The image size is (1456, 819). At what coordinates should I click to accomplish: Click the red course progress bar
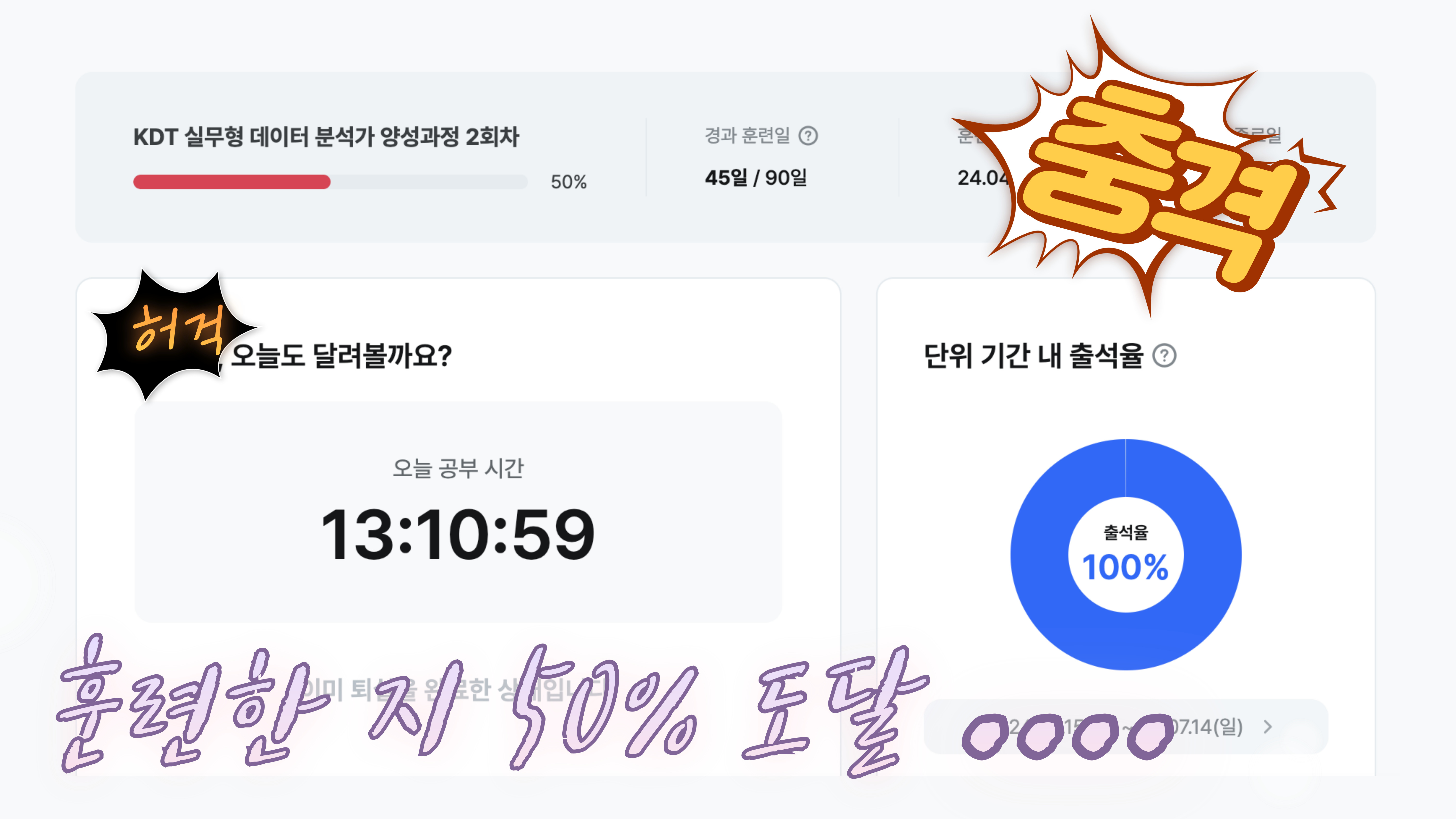point(232,182)
